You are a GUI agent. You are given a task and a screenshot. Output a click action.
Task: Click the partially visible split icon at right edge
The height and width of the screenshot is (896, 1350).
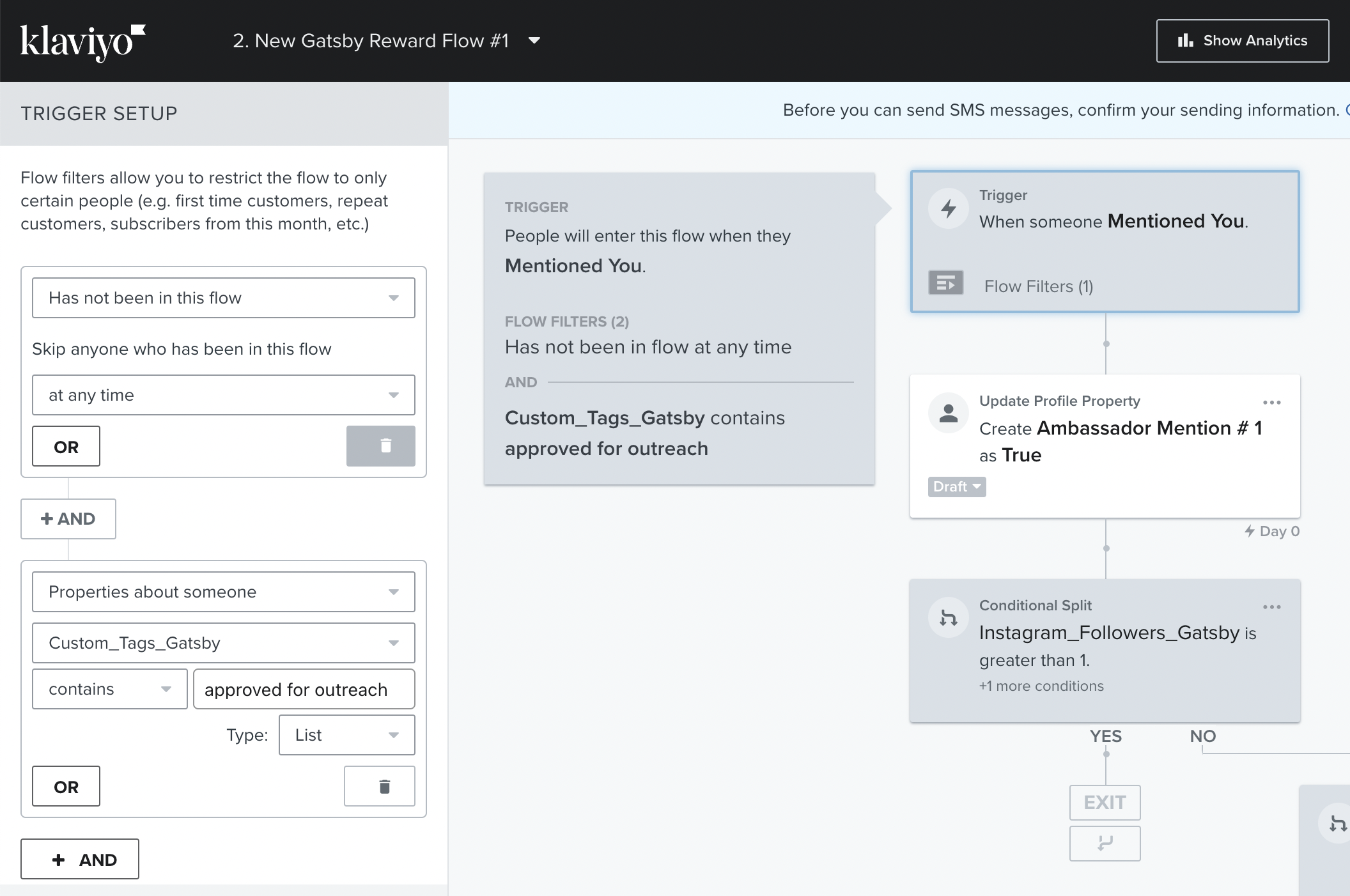click(x=1336, y=823)
